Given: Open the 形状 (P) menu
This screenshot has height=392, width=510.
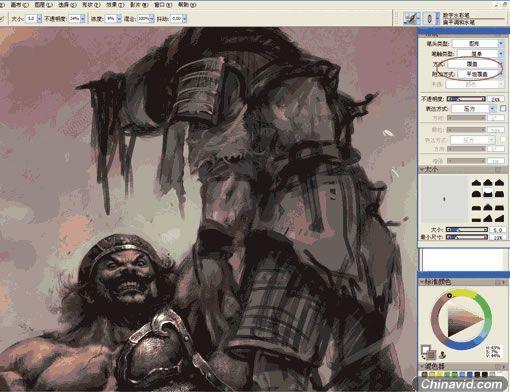Looking at the screenshot, I should 91,5.
